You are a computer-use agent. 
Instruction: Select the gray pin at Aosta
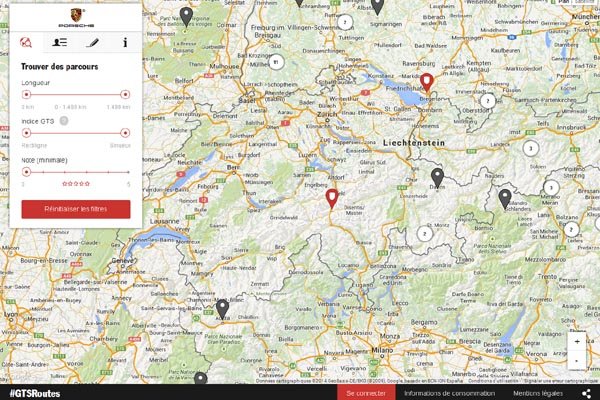coord(222,309)
